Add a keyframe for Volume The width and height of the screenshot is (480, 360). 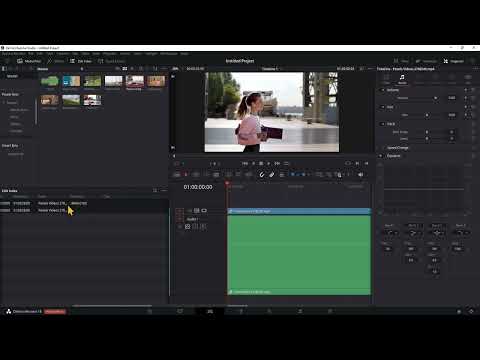tap(466, 98)
